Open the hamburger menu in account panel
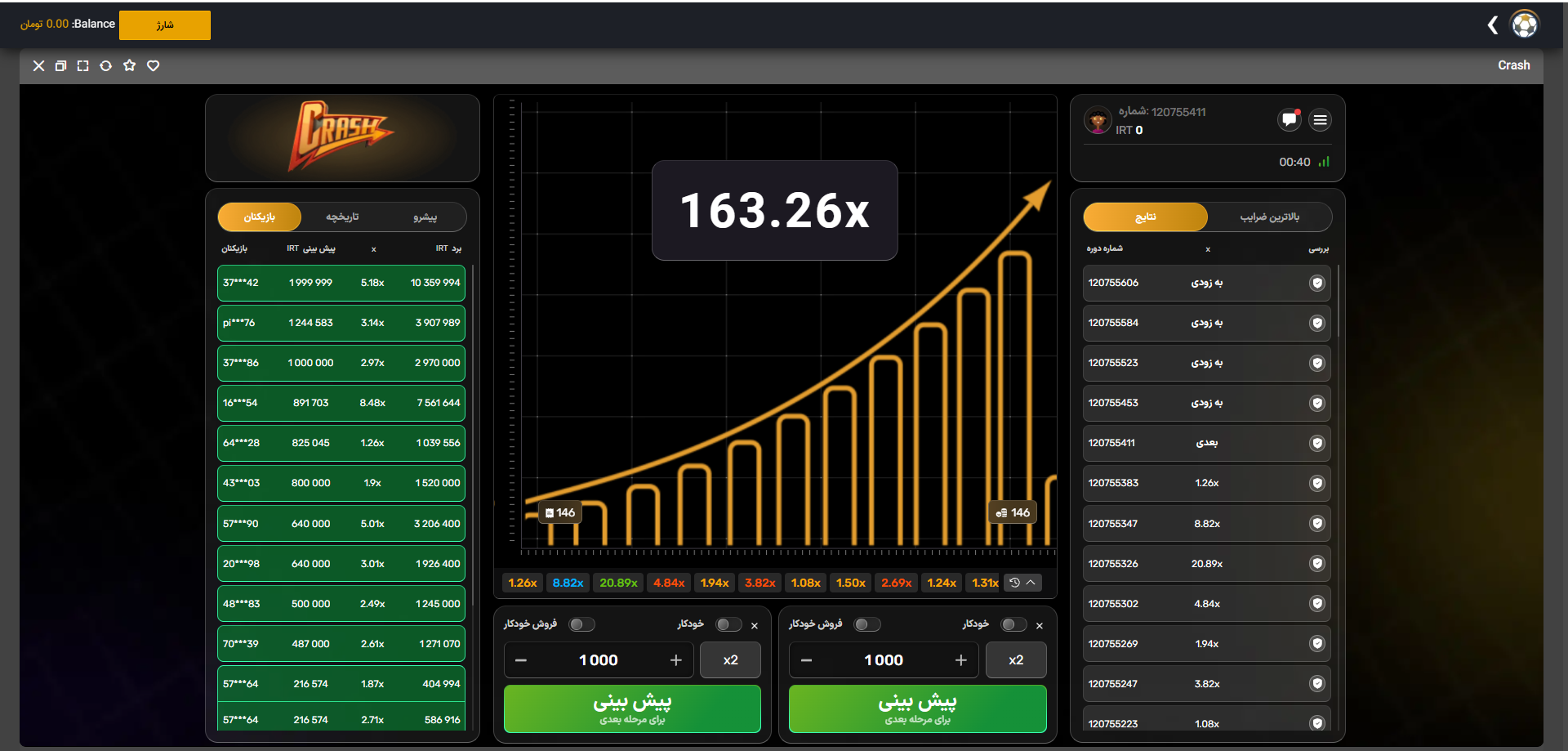Screen dimensions: 1568x751 tap(1320, 120)
